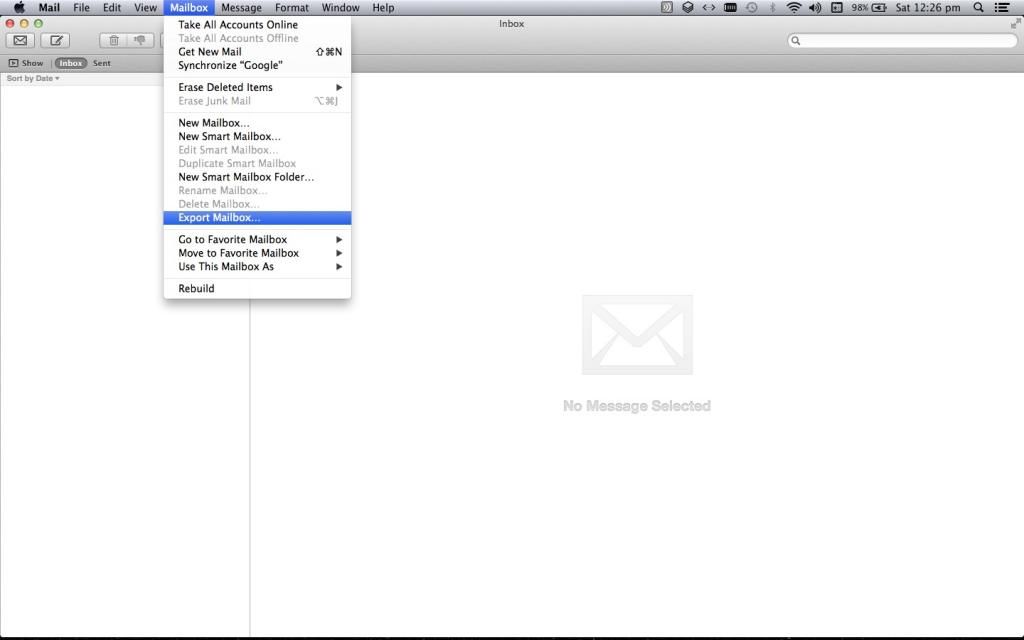Click the Compose new message icon
1024x640 pixels.
(56, 40)
